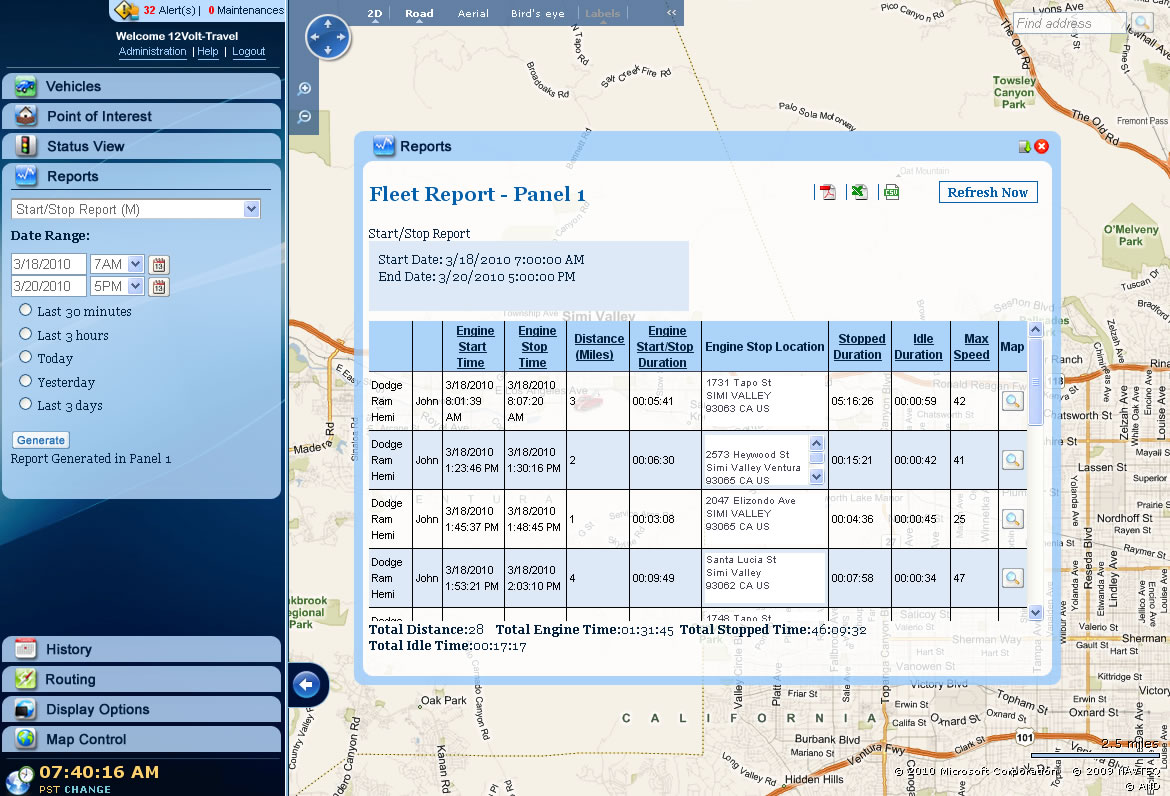Toggle map Labels option
This screenshot has height=796, width=1170.
[x=602, y=13]
